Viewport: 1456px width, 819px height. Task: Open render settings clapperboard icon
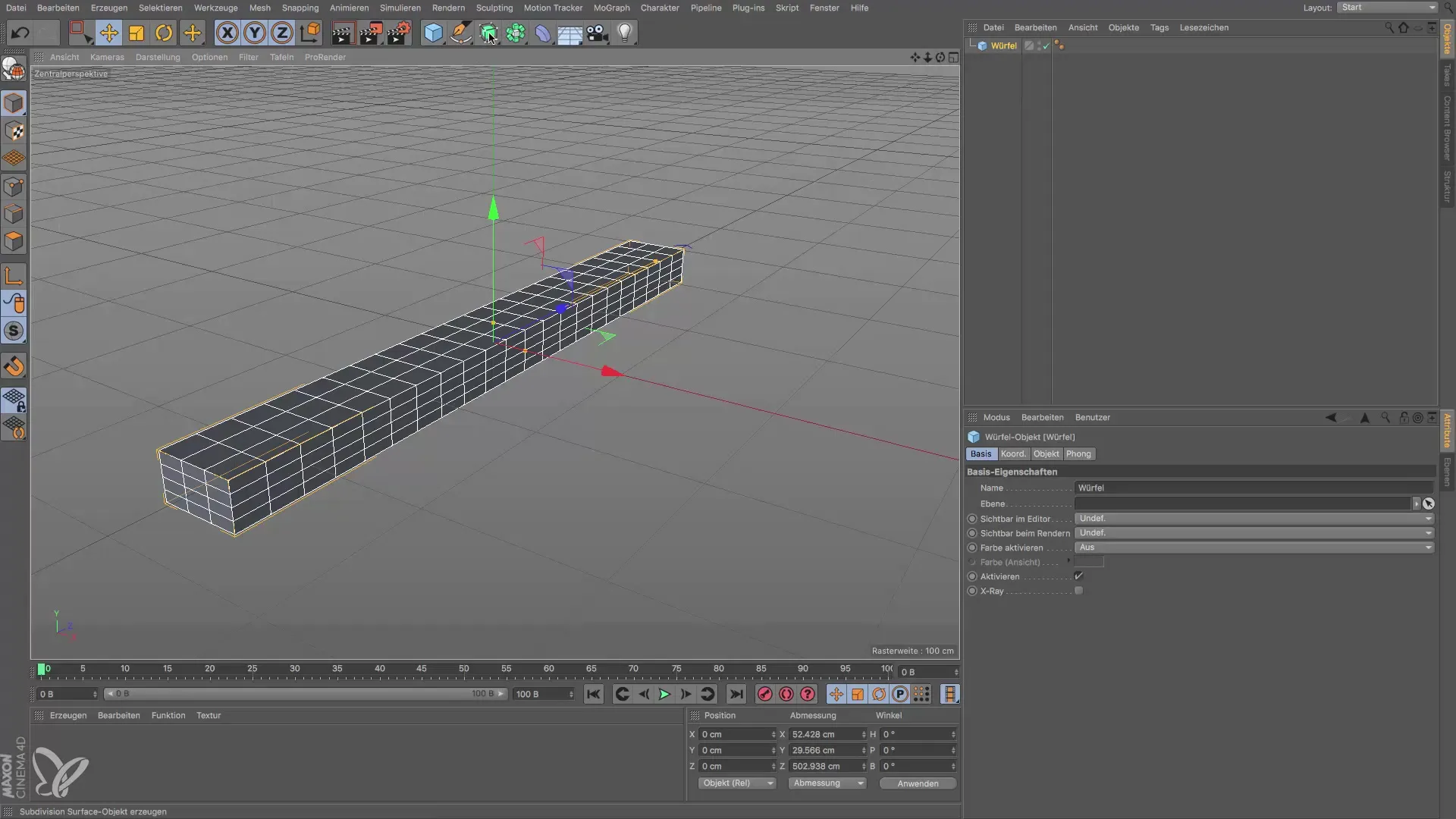click(399, 33)
